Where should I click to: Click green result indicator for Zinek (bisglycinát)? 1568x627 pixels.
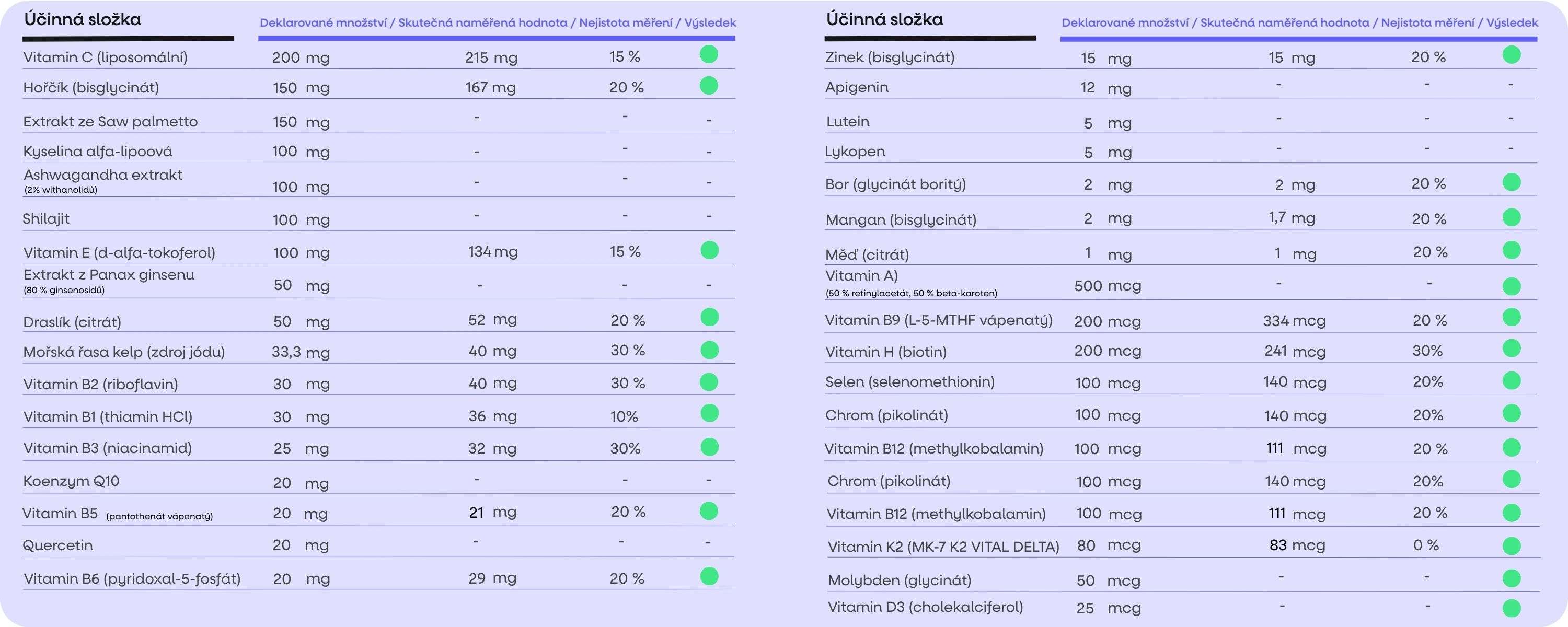pyautogui.click(x=1512, y=55)
